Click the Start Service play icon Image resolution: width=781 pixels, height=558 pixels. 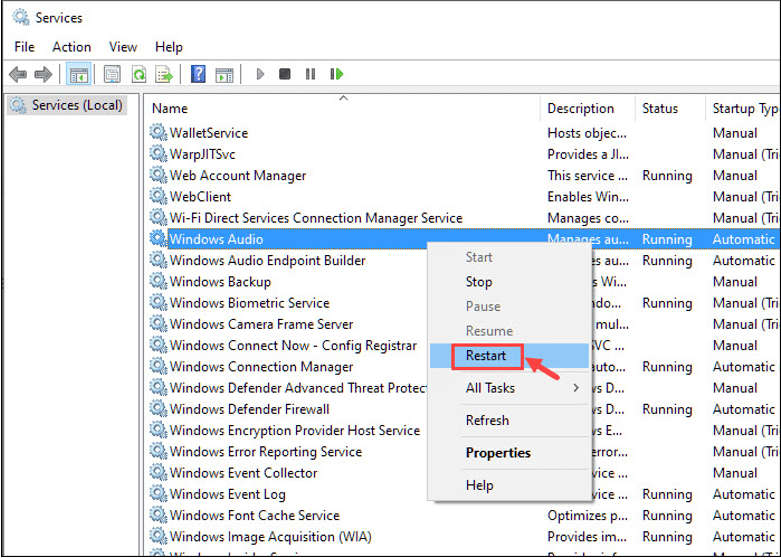click(x=260, y=74)
